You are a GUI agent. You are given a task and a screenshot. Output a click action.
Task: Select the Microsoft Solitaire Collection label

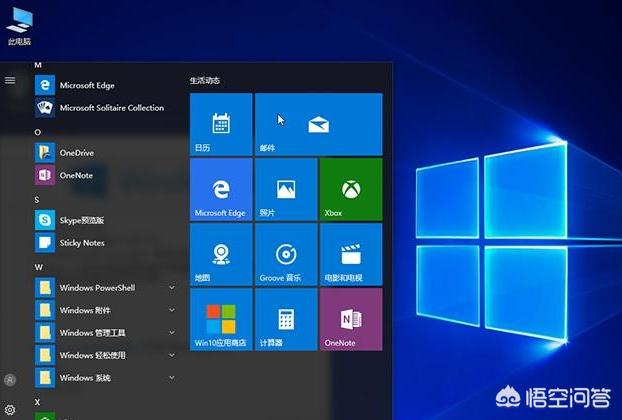pyautogui.click(x=112, y=107)
